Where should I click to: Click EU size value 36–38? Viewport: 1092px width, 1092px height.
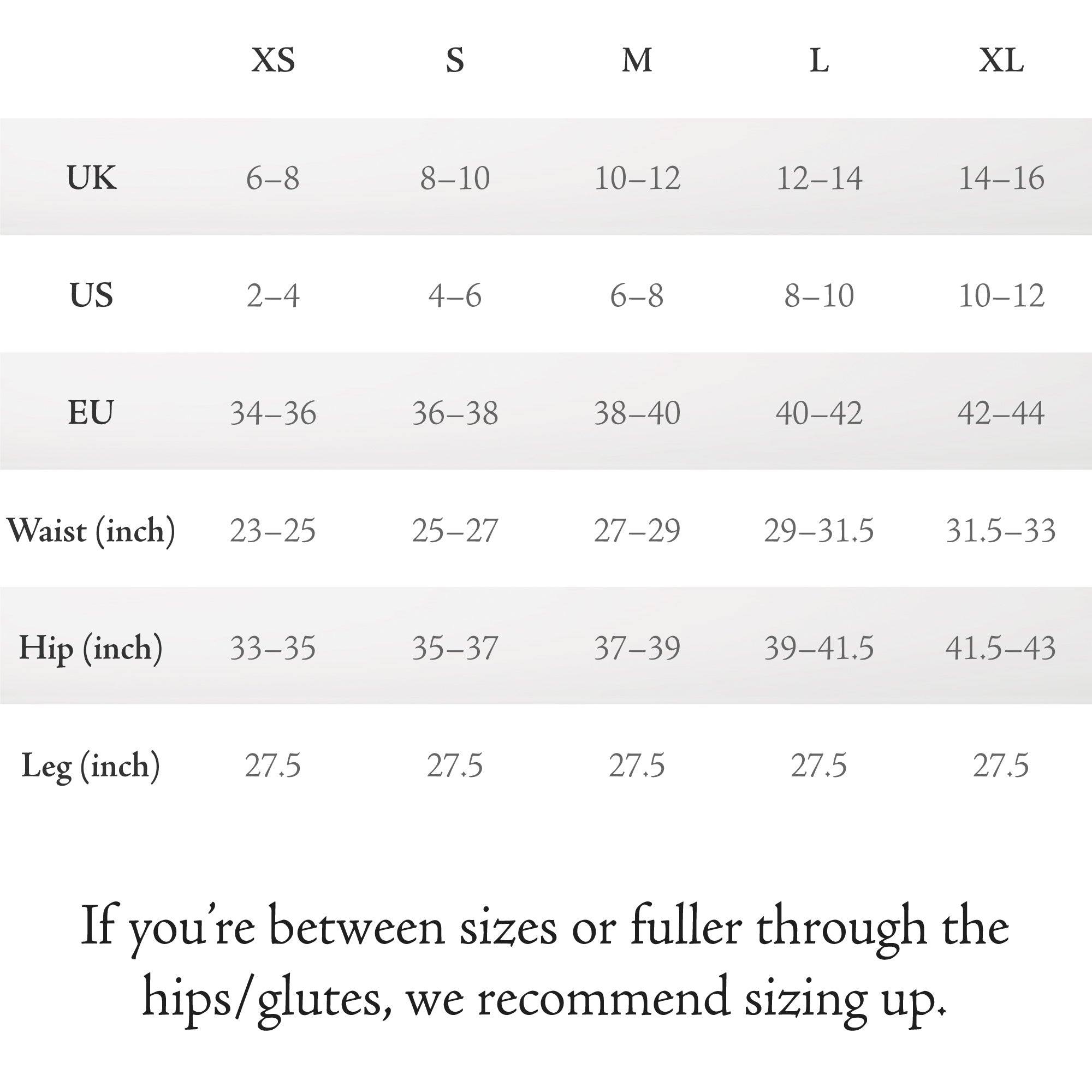coord(455,413)
